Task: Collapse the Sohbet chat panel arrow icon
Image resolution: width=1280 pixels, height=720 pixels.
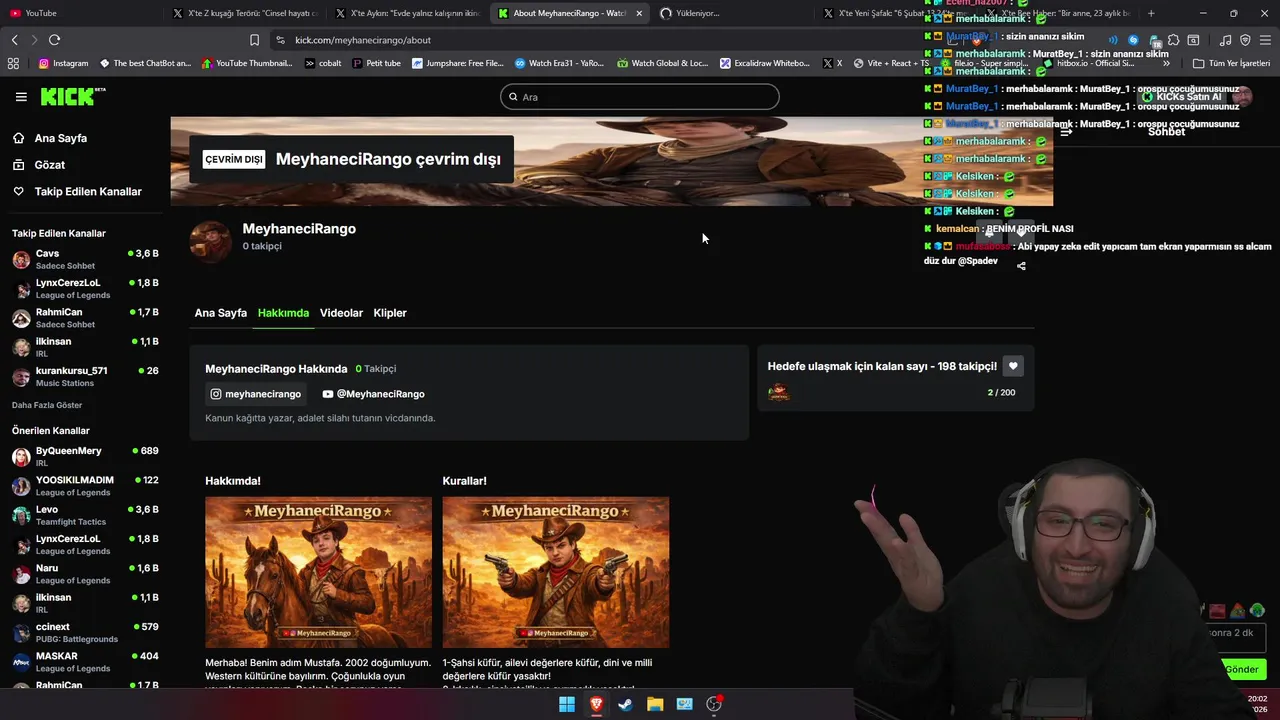Action: click(x=1066, y=132)
